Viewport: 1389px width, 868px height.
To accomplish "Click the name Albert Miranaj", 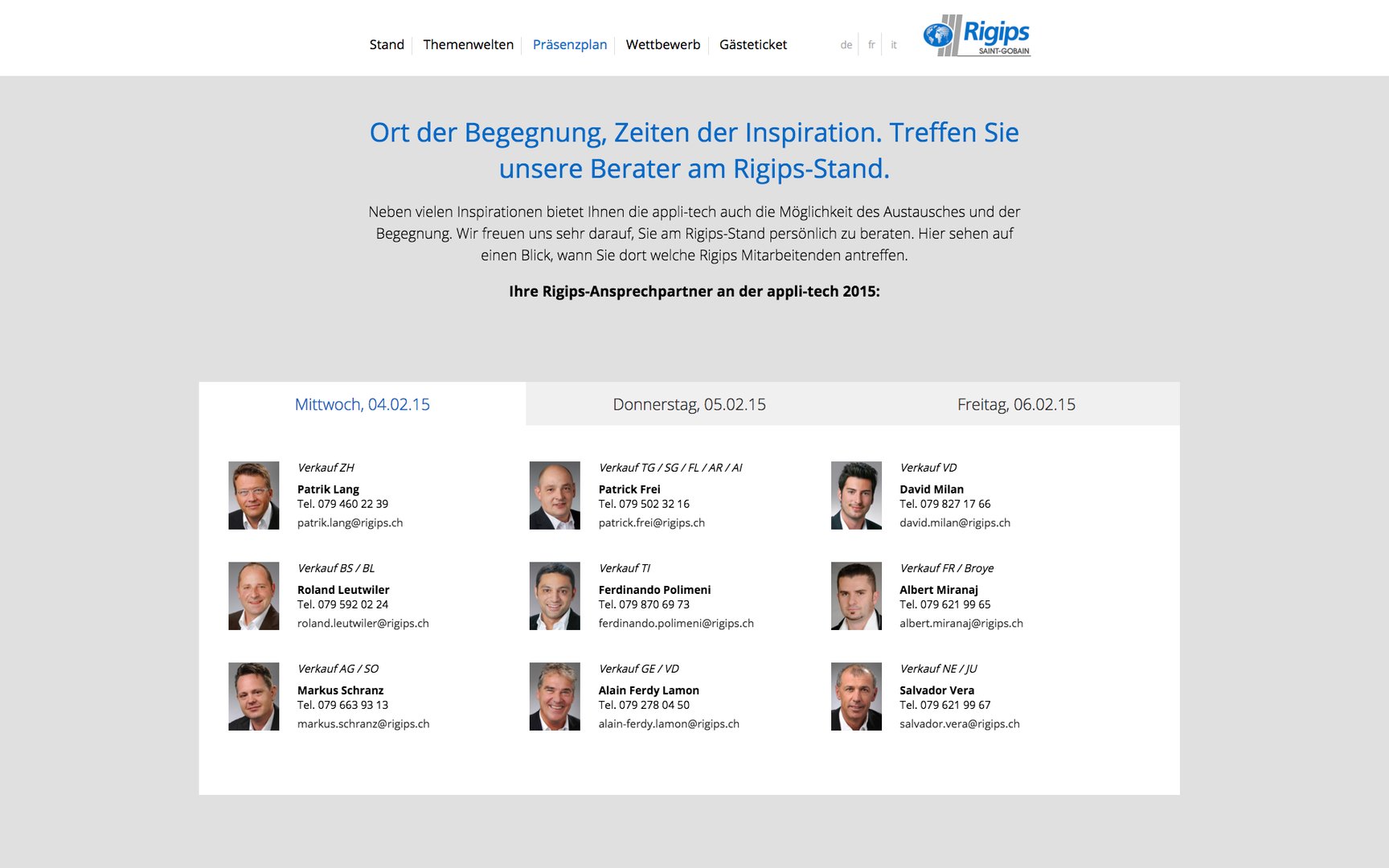I will pyautogui.click(x=939, y=590).
